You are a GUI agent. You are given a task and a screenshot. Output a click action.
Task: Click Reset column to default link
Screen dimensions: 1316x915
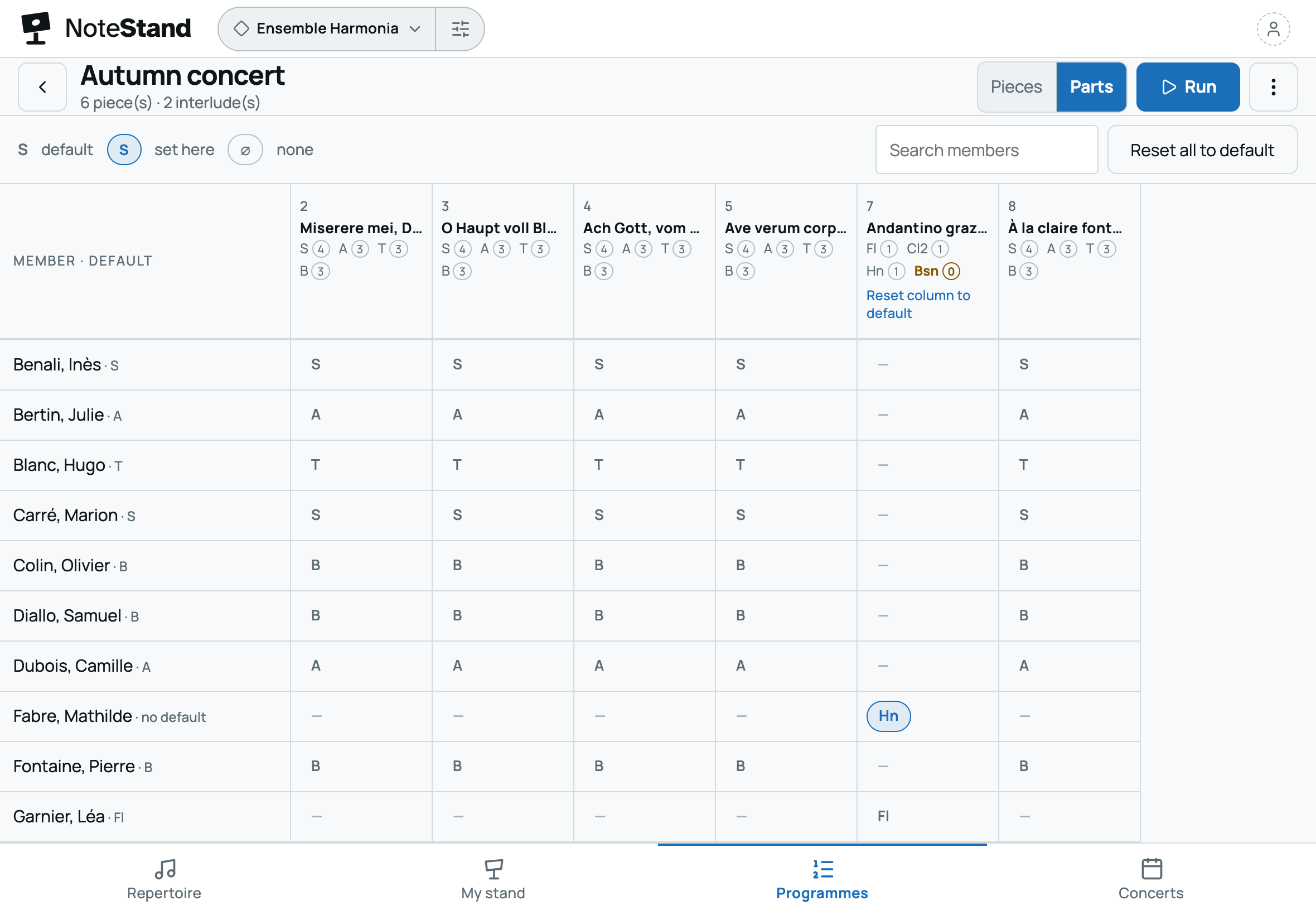click(x=918, y=305)
